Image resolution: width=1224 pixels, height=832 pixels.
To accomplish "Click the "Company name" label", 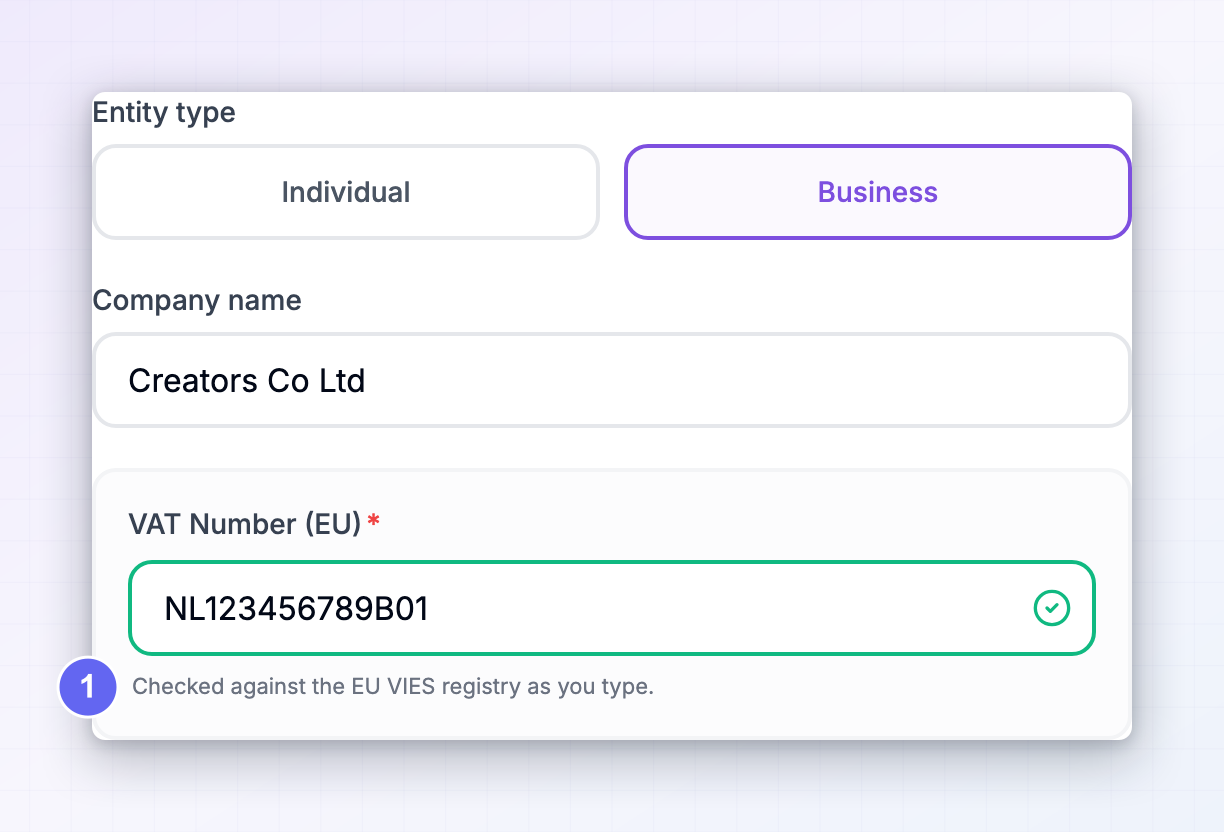I will [197, 301].
